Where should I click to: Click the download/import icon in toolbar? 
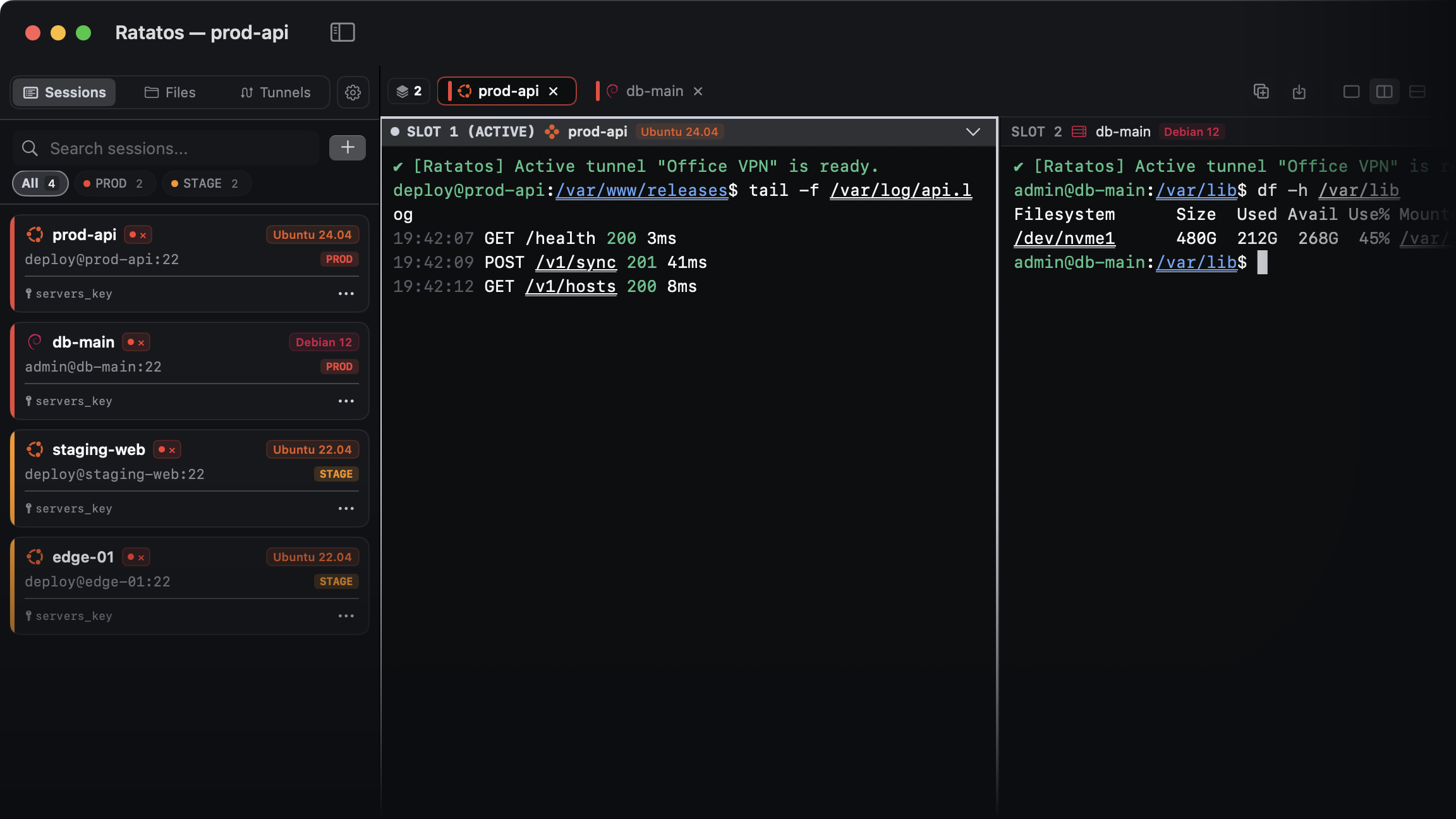pos(1299,92)
